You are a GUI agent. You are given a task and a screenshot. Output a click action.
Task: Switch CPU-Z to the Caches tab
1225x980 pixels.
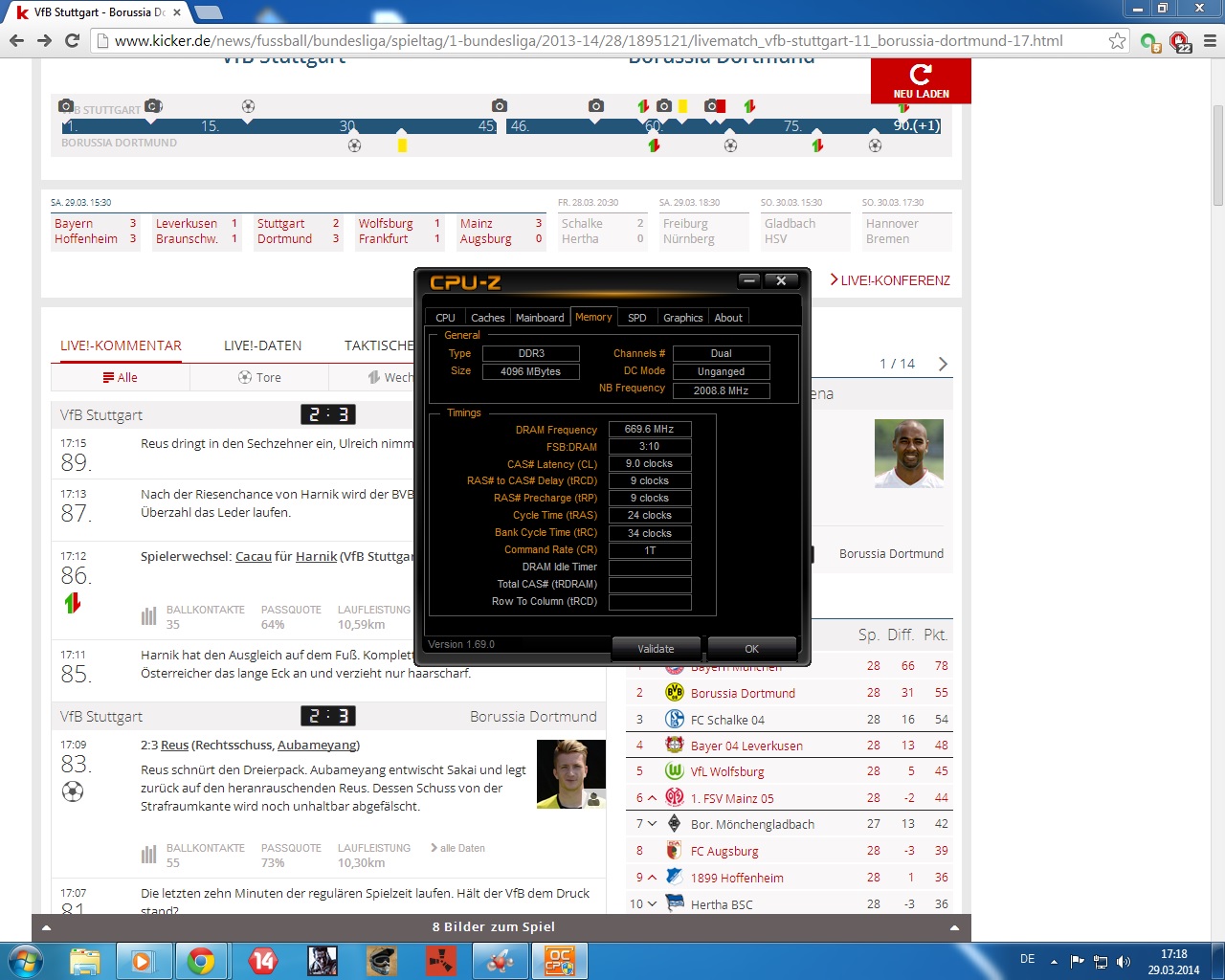(x=487, y=318)
